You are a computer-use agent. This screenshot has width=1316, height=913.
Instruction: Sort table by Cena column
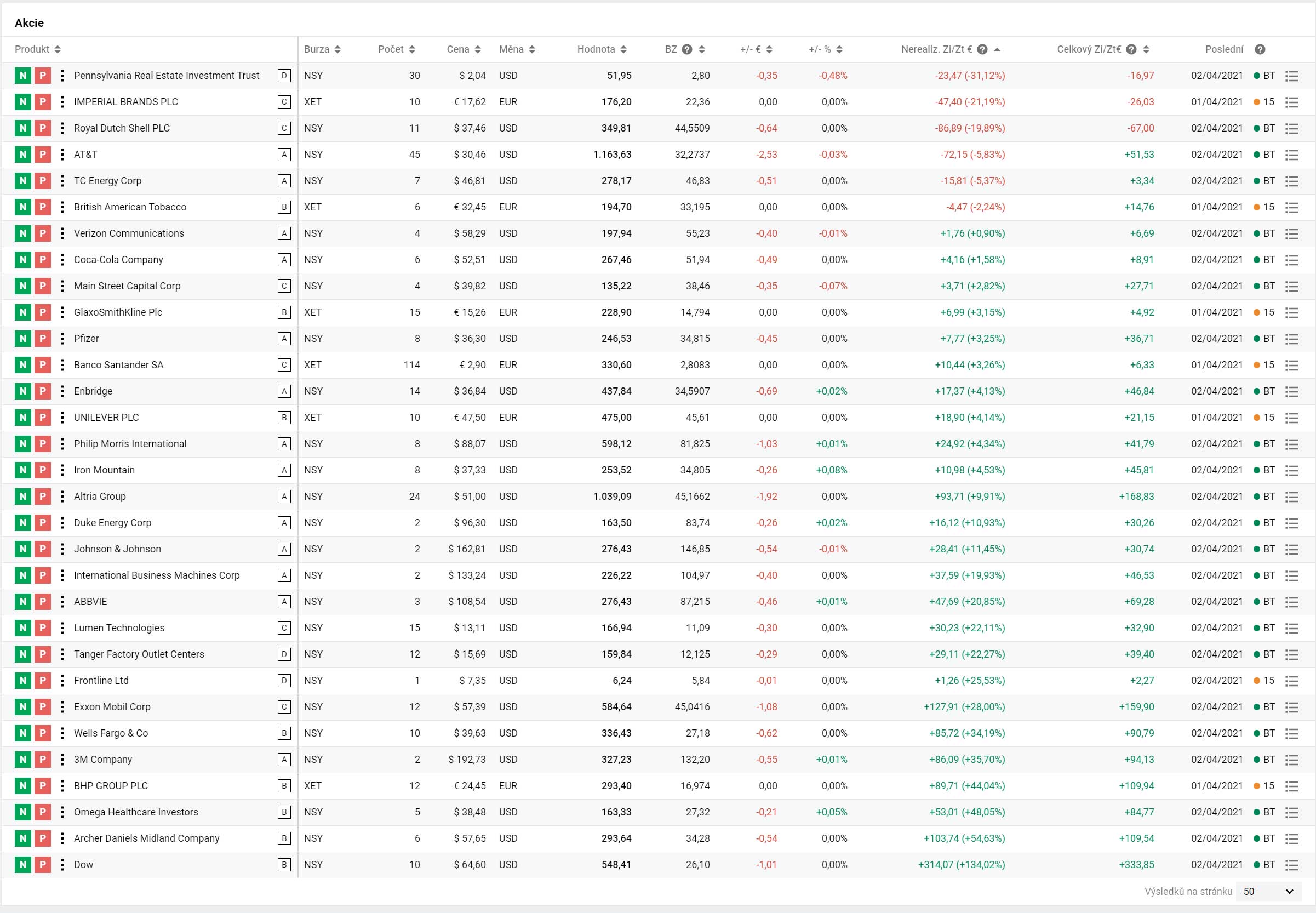tap(464, 49)
